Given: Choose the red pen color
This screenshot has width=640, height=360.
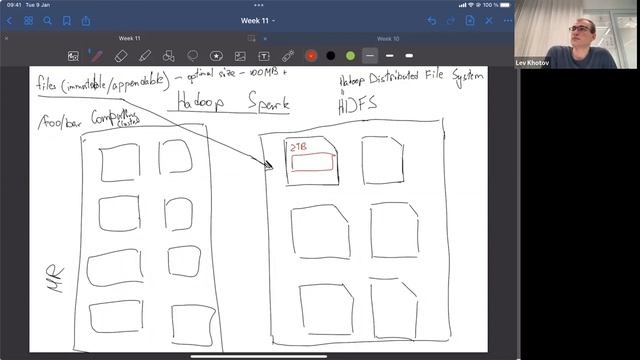Looking at the screenshot, I should (311, 56).
